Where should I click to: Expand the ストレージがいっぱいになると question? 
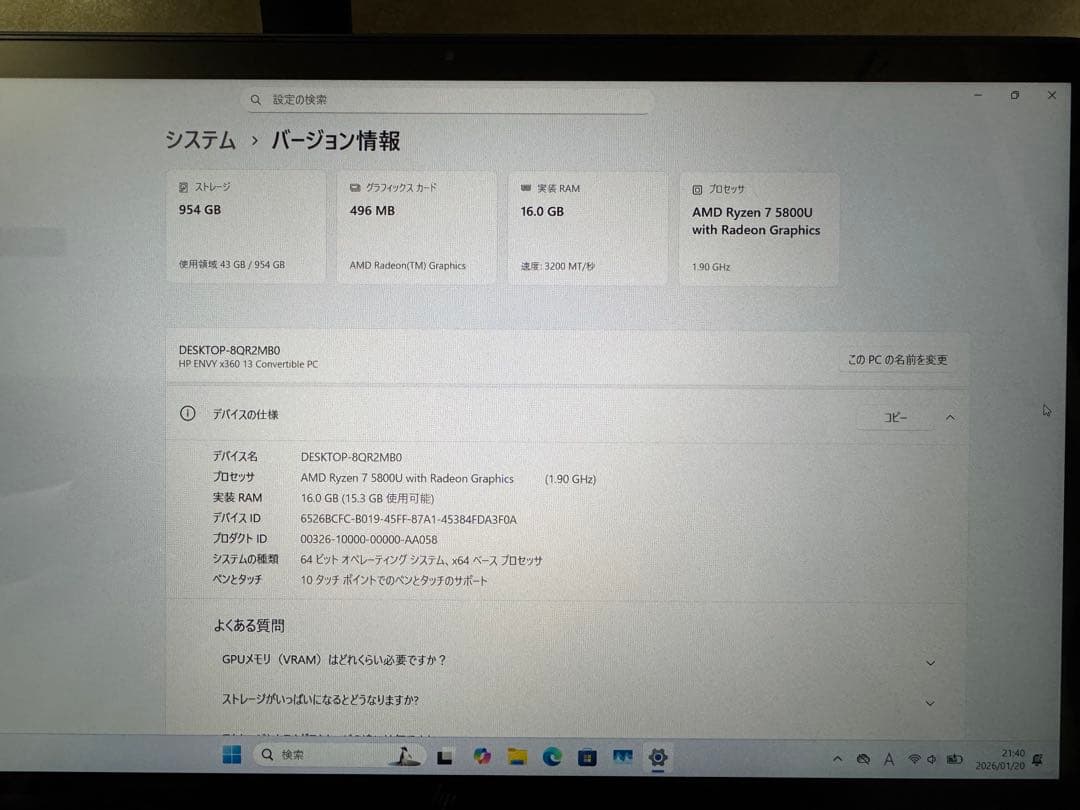point(930,703)
